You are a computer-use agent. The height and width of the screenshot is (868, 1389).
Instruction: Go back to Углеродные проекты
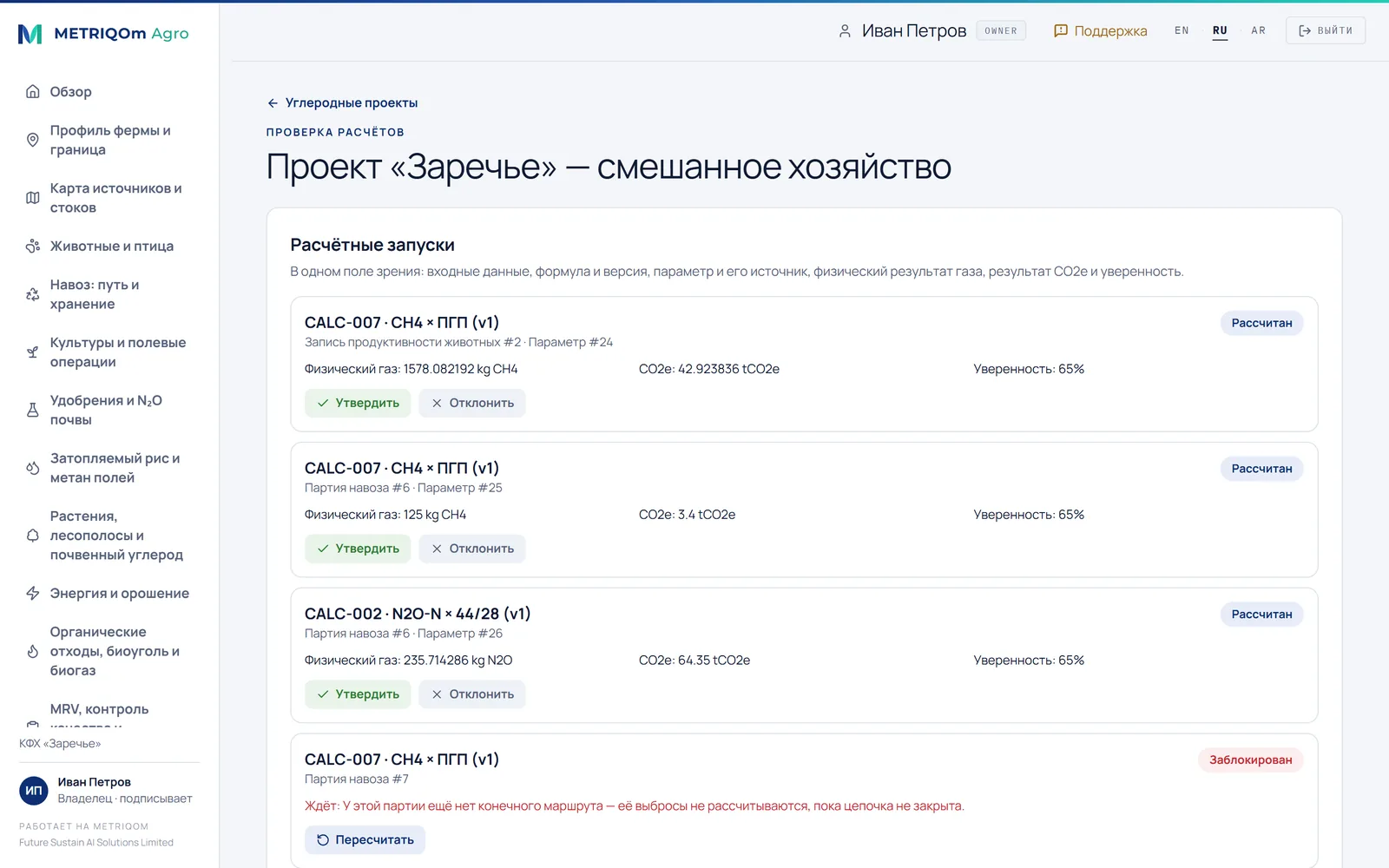click(342, 103)
